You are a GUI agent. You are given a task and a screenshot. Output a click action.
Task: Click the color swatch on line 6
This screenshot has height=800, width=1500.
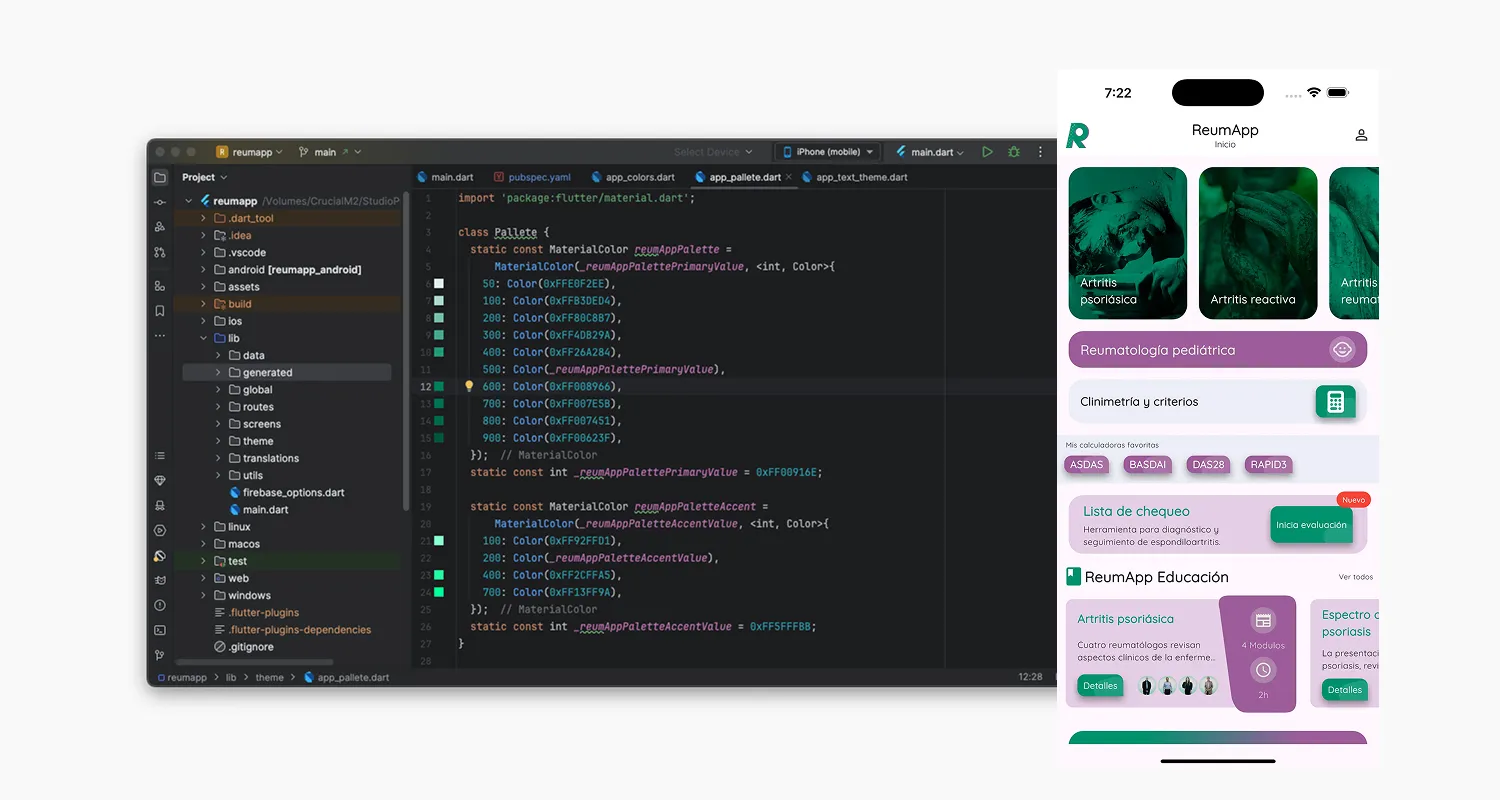point(438,284)
